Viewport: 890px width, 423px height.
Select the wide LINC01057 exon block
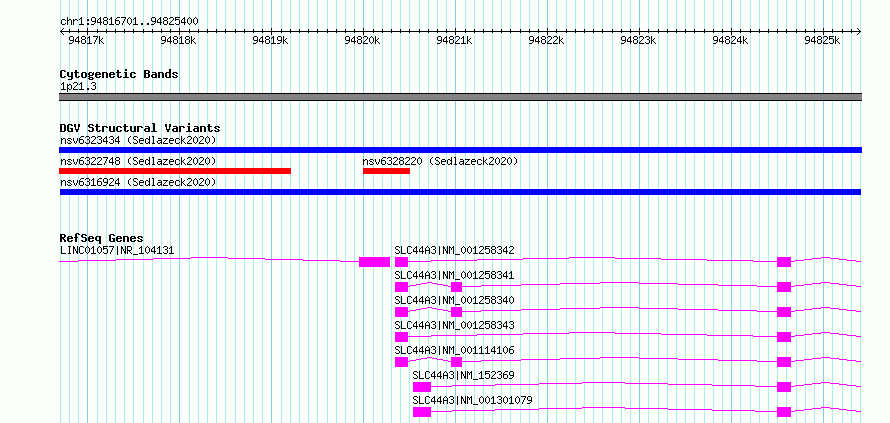pyautogui.click(x=375, y=262)
